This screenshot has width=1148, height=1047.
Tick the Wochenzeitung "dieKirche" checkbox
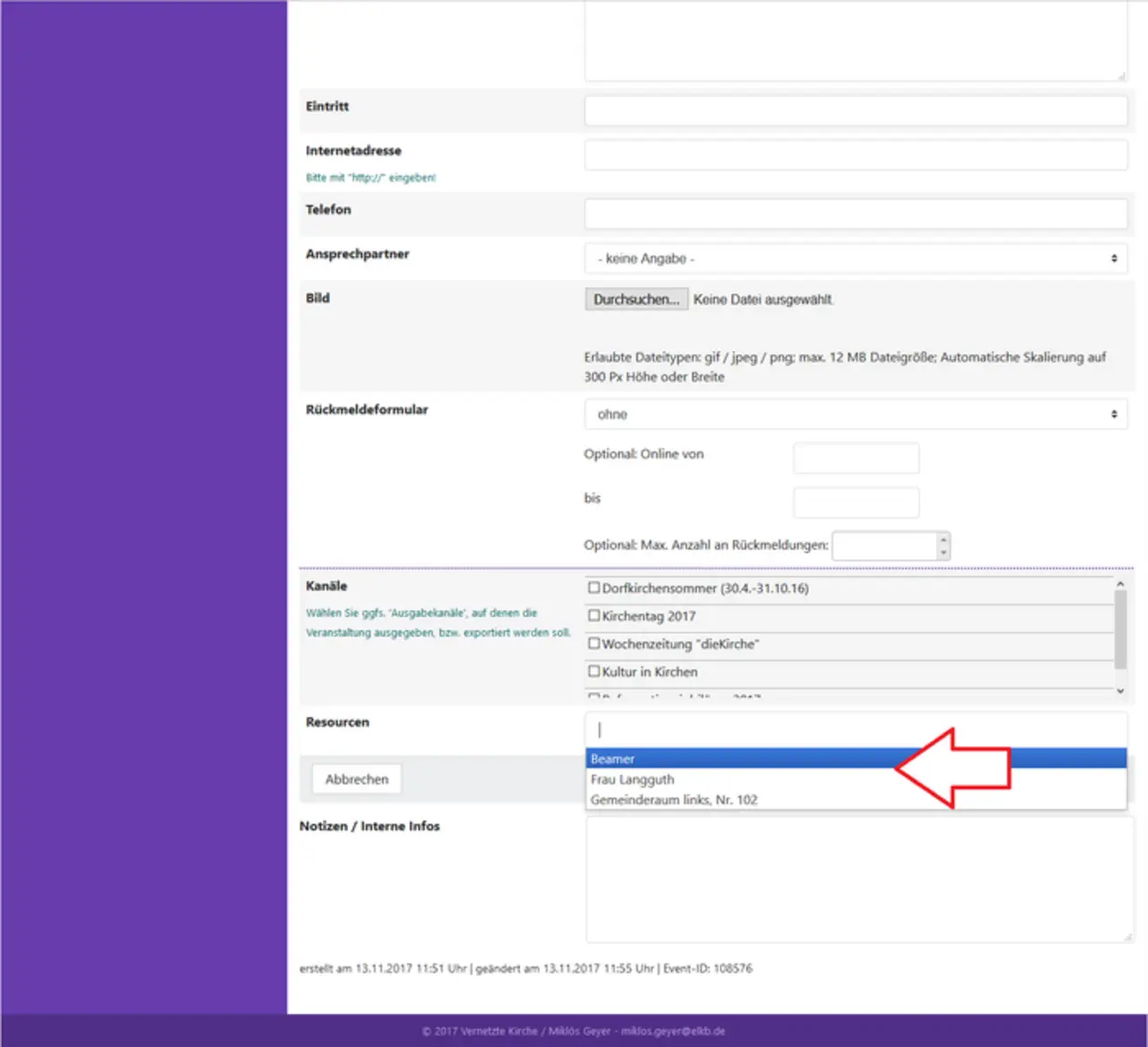coord(594,643)
